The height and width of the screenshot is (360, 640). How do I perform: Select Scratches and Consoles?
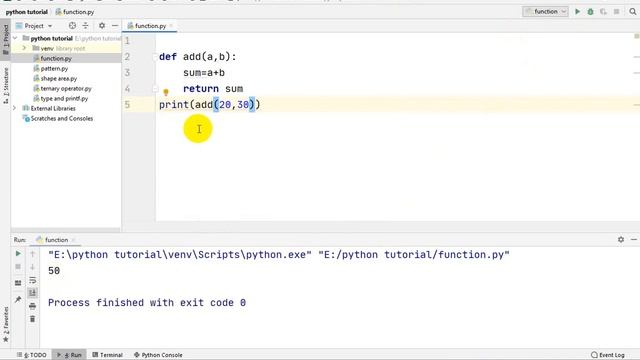[62, 118]
